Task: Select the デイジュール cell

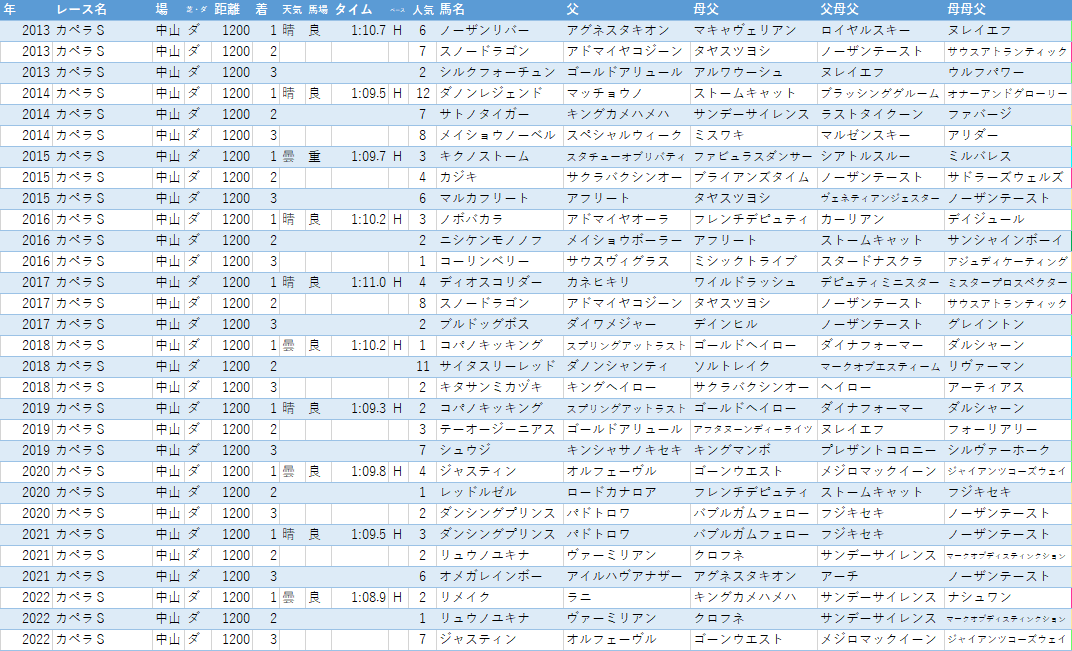Action: click(986, 220)
